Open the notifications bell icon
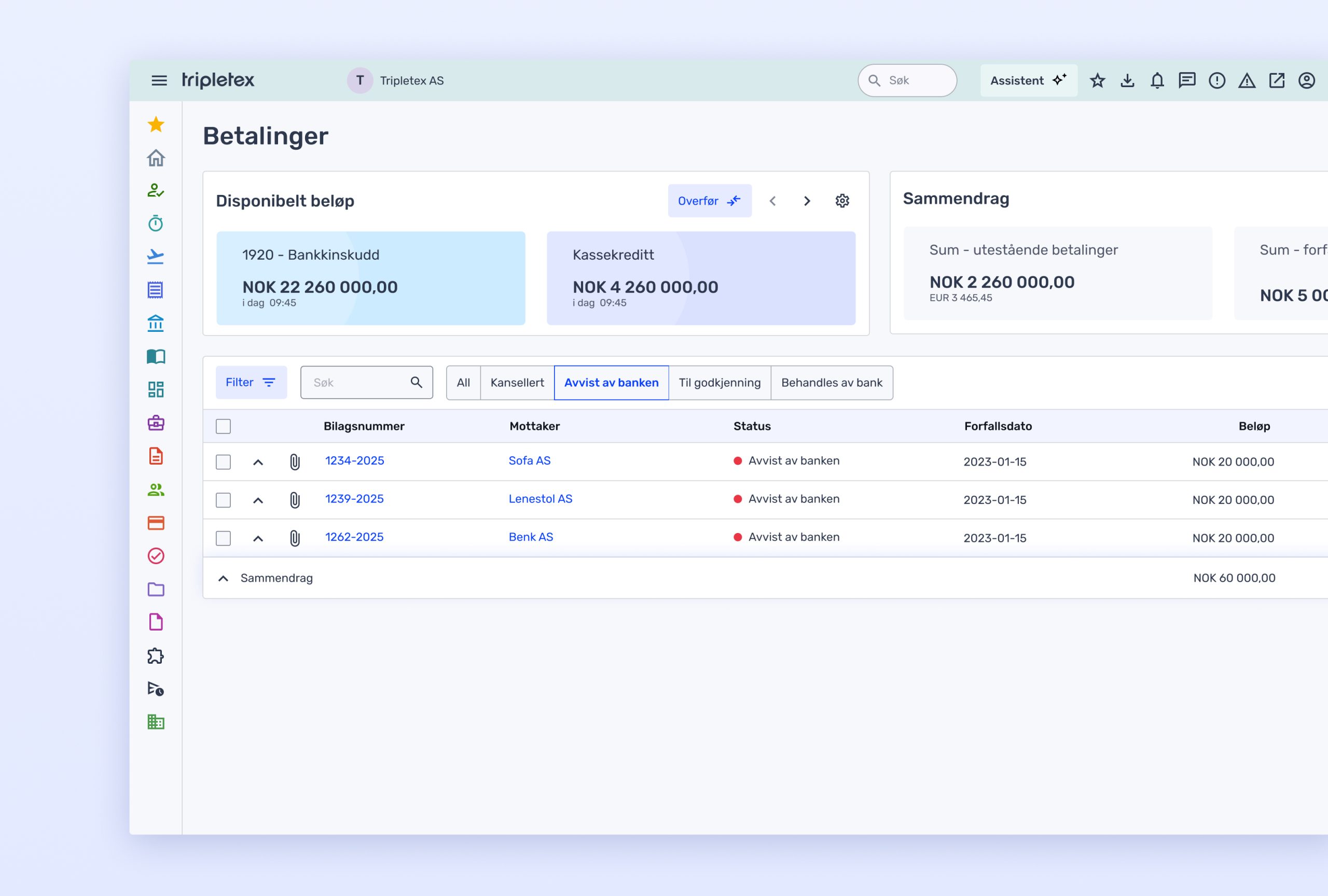 point(1157,80)
